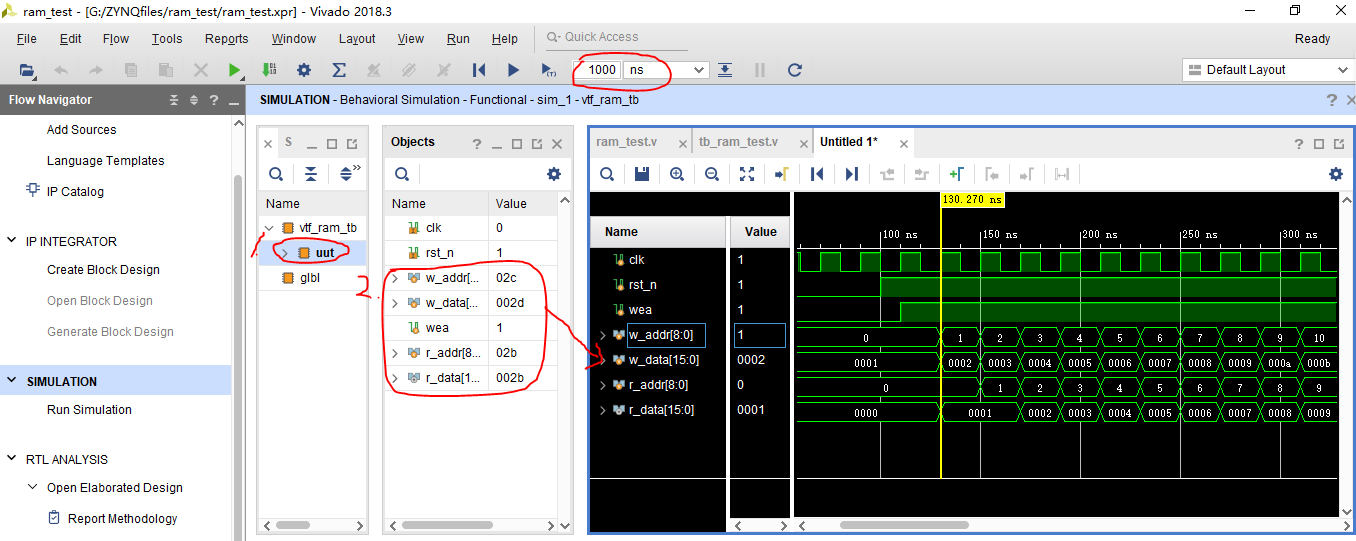
Task: Click Create Block Design link
Action: point(103,270)
